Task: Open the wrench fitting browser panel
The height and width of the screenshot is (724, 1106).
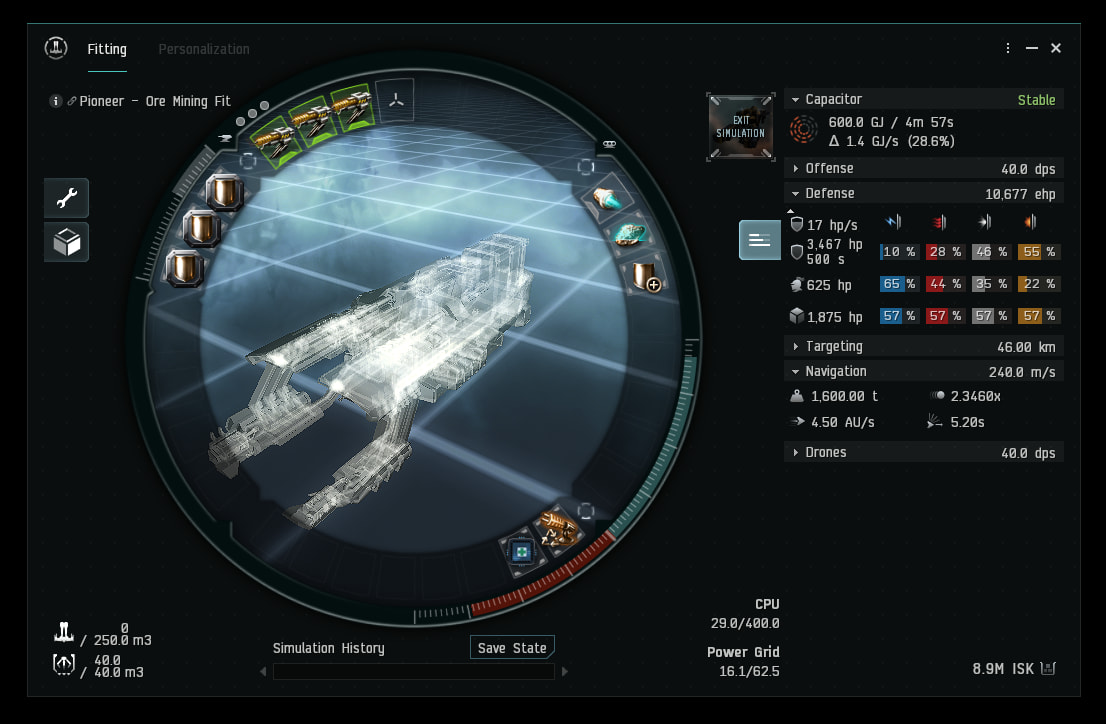Action: (x=66, y=198)
